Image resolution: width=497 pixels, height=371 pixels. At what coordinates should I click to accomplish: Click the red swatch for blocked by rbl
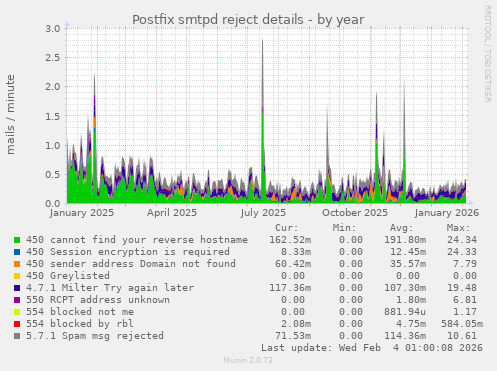[x=17, y=324]
